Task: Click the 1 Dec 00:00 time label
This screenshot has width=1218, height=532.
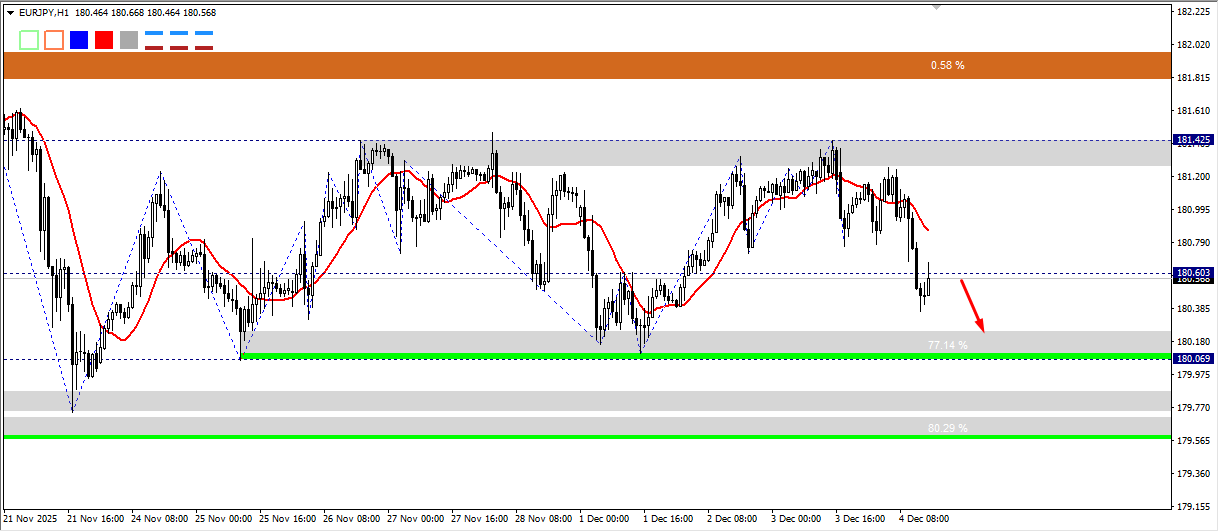Action: [605, 520]
